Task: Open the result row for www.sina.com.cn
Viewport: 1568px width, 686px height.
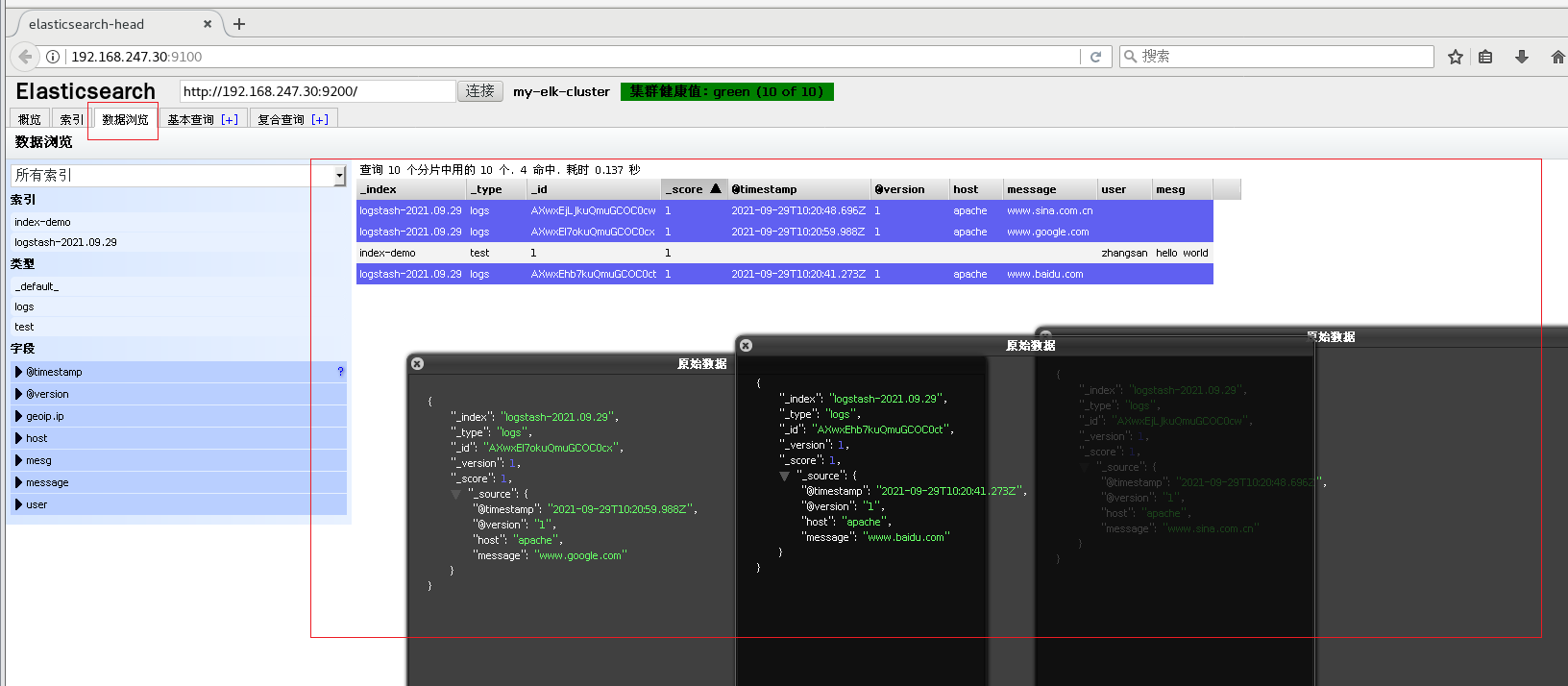Action: pos(784,210)
